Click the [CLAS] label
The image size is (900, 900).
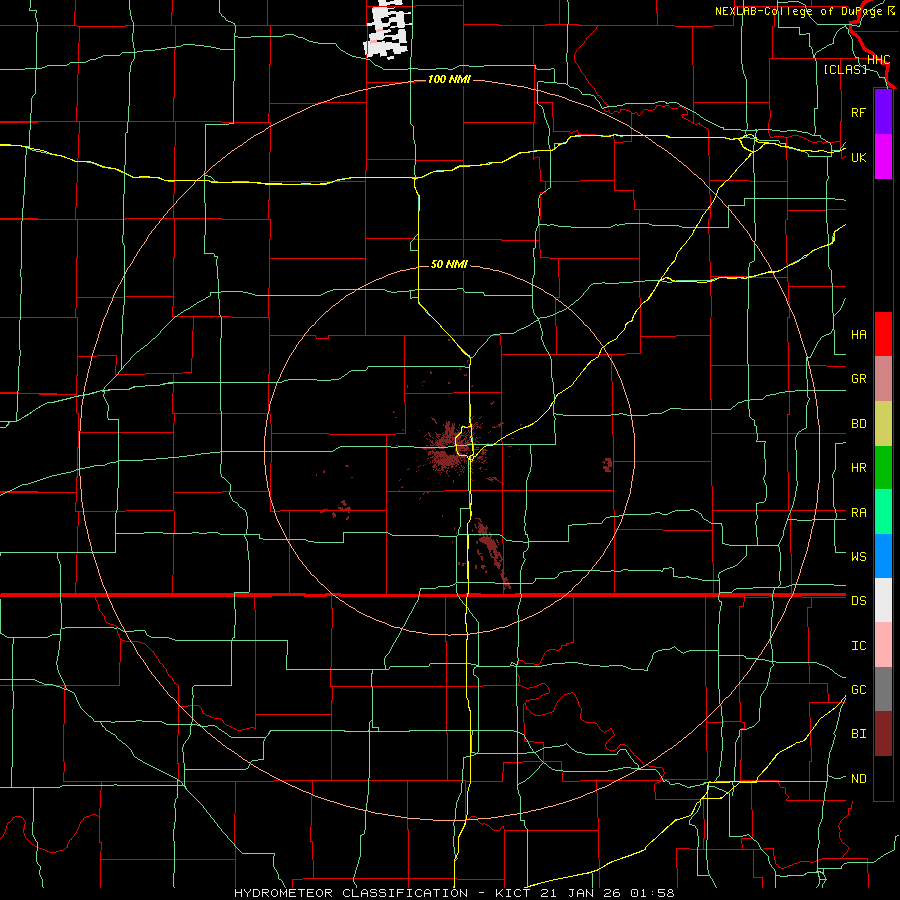point(845,69)
